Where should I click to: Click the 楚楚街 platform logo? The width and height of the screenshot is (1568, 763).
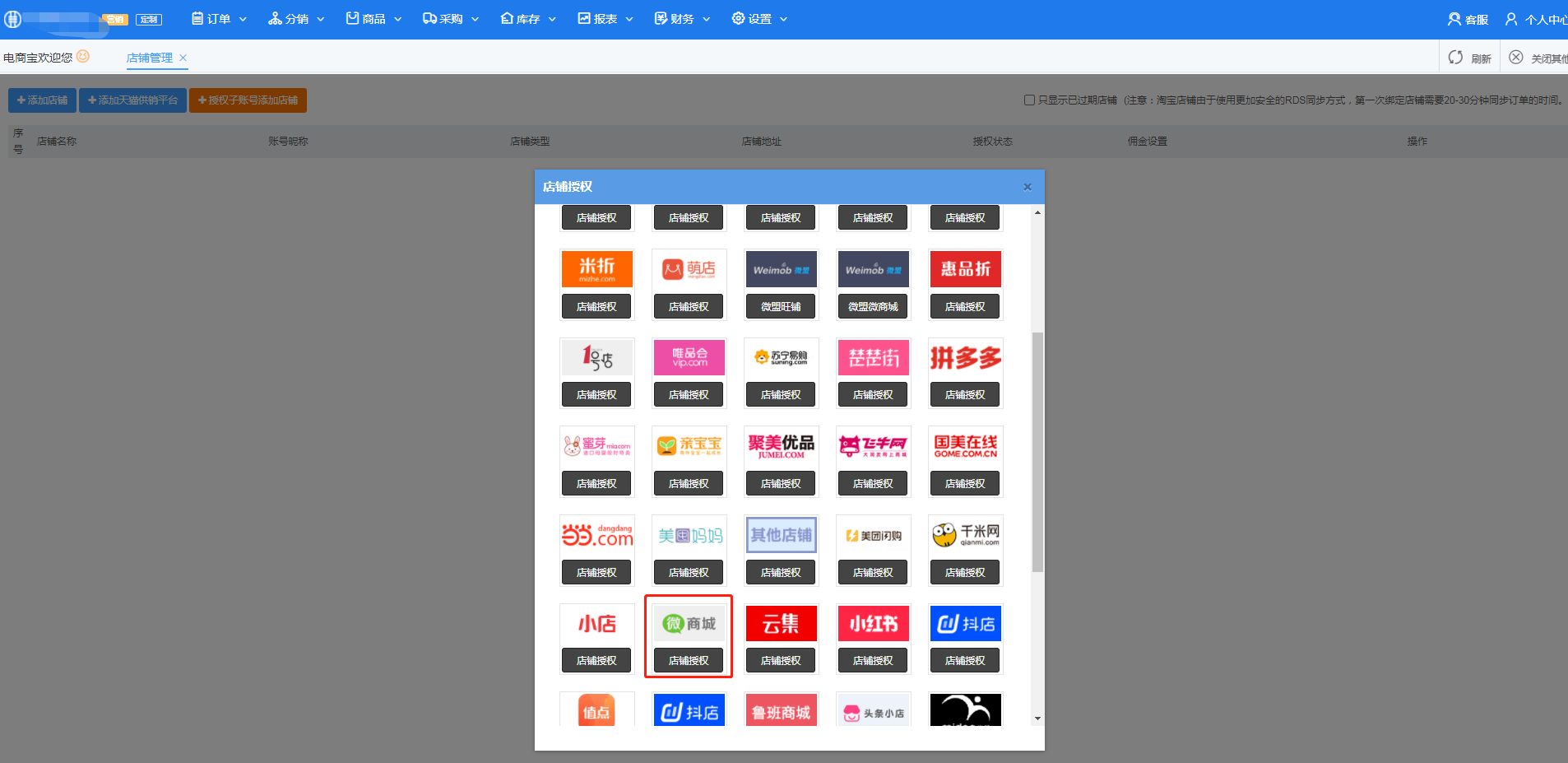coord(873,357)
